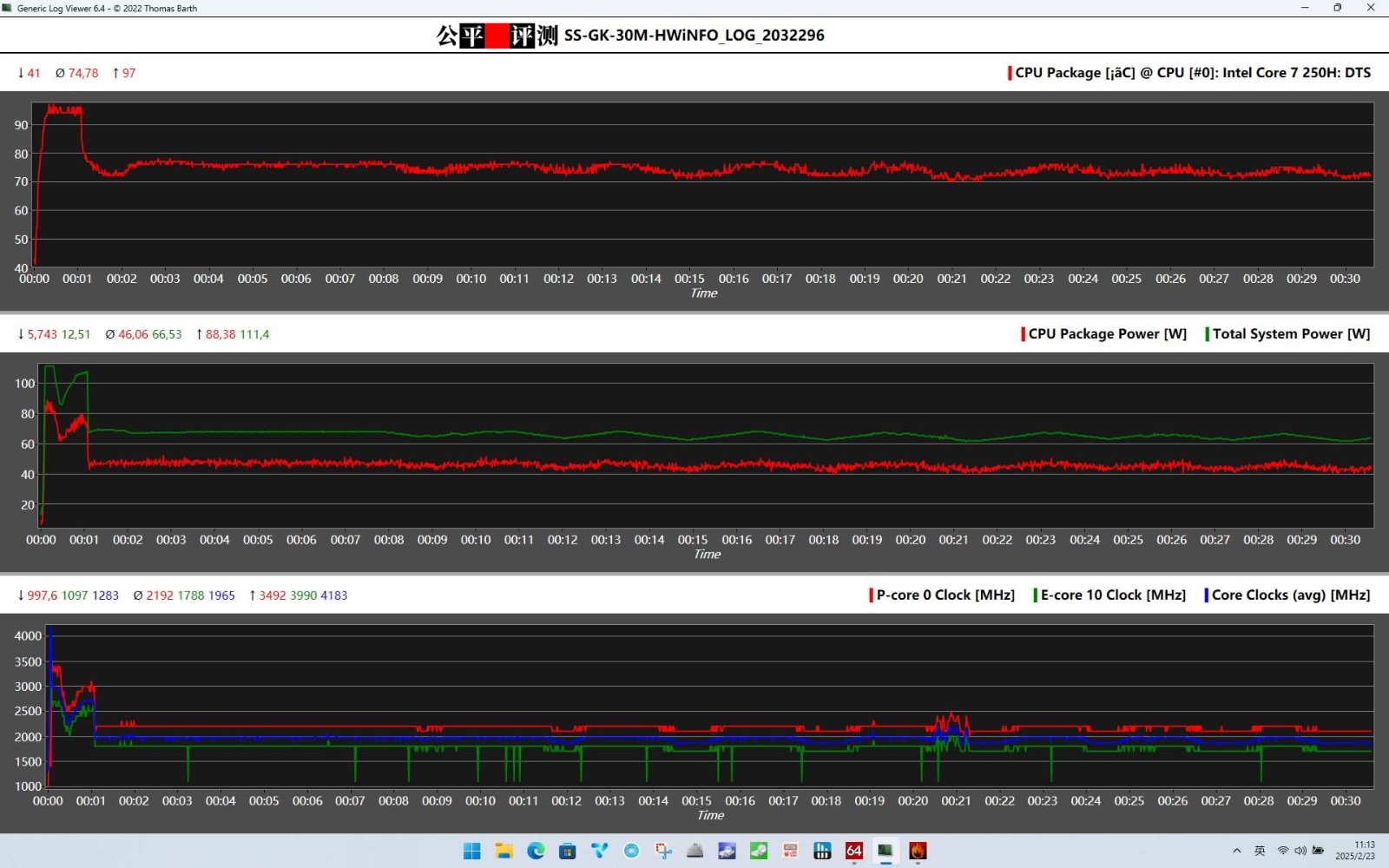1389x868 pixels.
Task: Click the red CPU Package Power legend marker
Action: (1023, 334)
